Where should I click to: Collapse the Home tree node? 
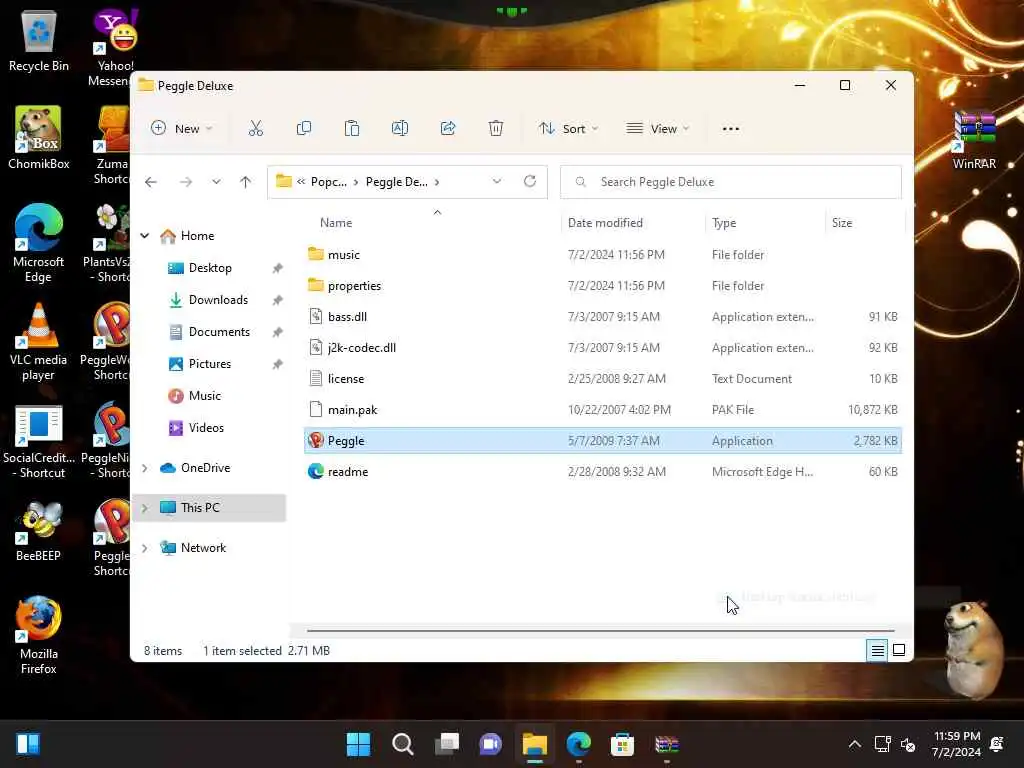pyautogui.click(x=145, y=236)
